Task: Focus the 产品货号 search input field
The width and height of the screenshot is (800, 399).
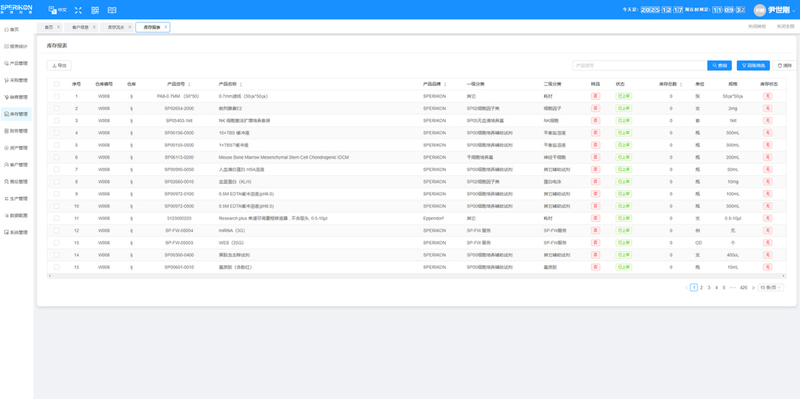Action: click(640, 65)
